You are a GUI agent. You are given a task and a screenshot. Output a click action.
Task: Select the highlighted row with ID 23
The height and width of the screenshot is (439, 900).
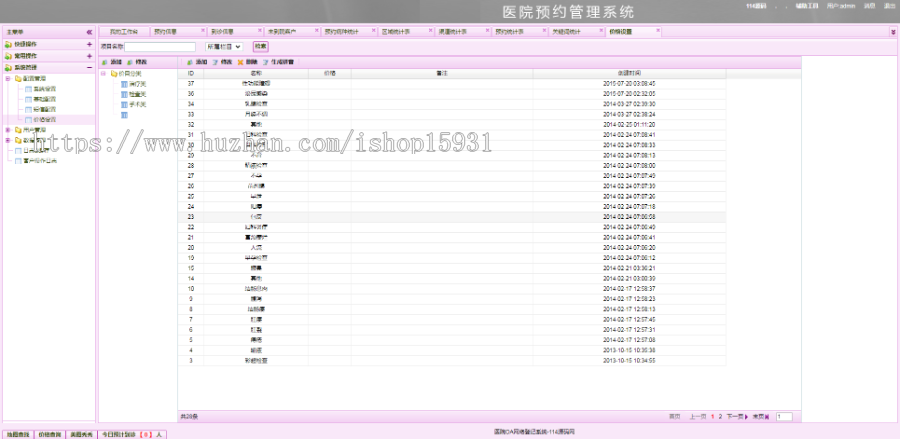tap(452, 216)
